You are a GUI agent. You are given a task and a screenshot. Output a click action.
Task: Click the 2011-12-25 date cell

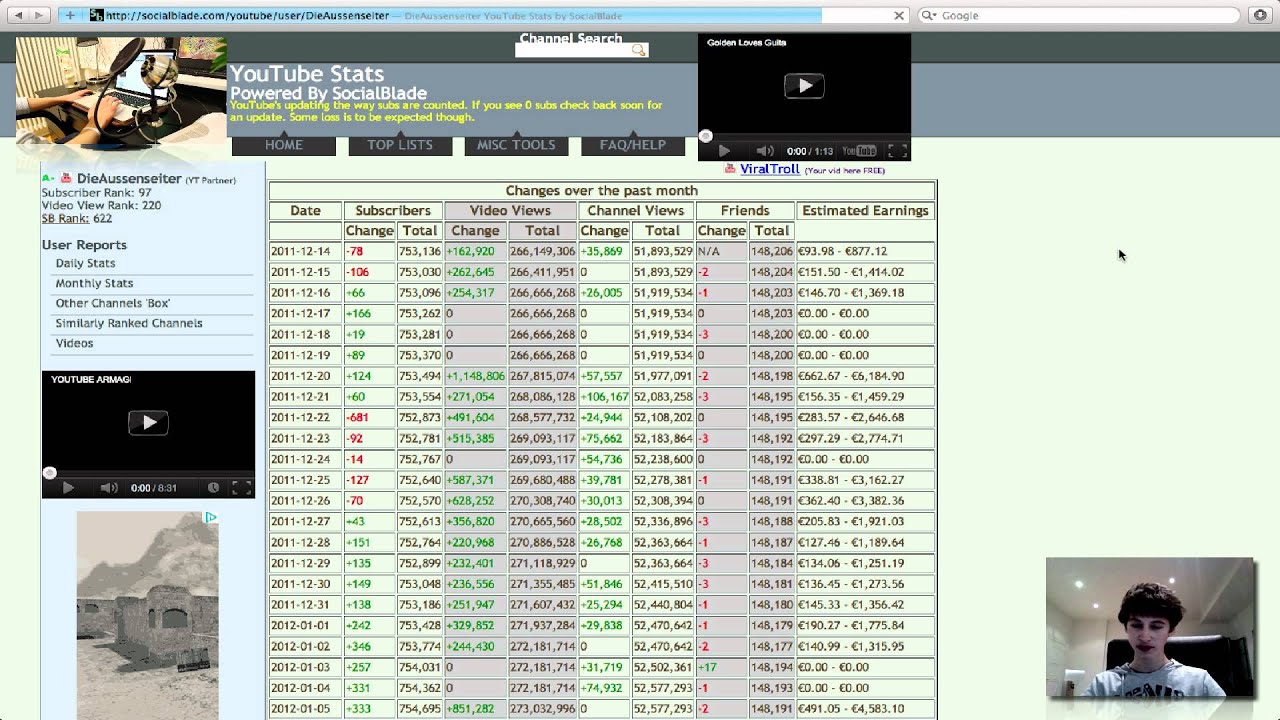(305, 480)
